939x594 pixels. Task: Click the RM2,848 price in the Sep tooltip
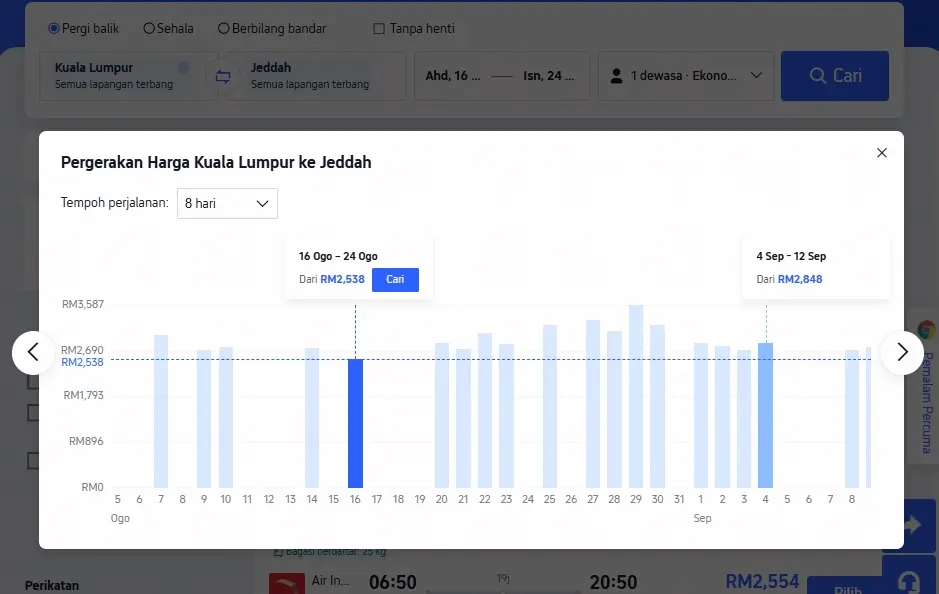(799, 279)
